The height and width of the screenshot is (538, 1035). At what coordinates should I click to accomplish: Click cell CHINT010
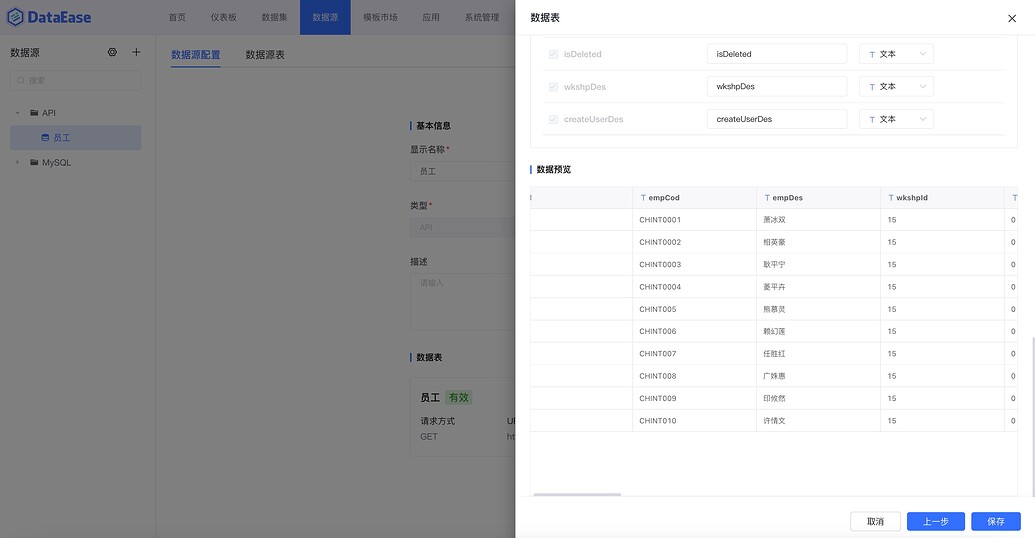click(694, 420)
